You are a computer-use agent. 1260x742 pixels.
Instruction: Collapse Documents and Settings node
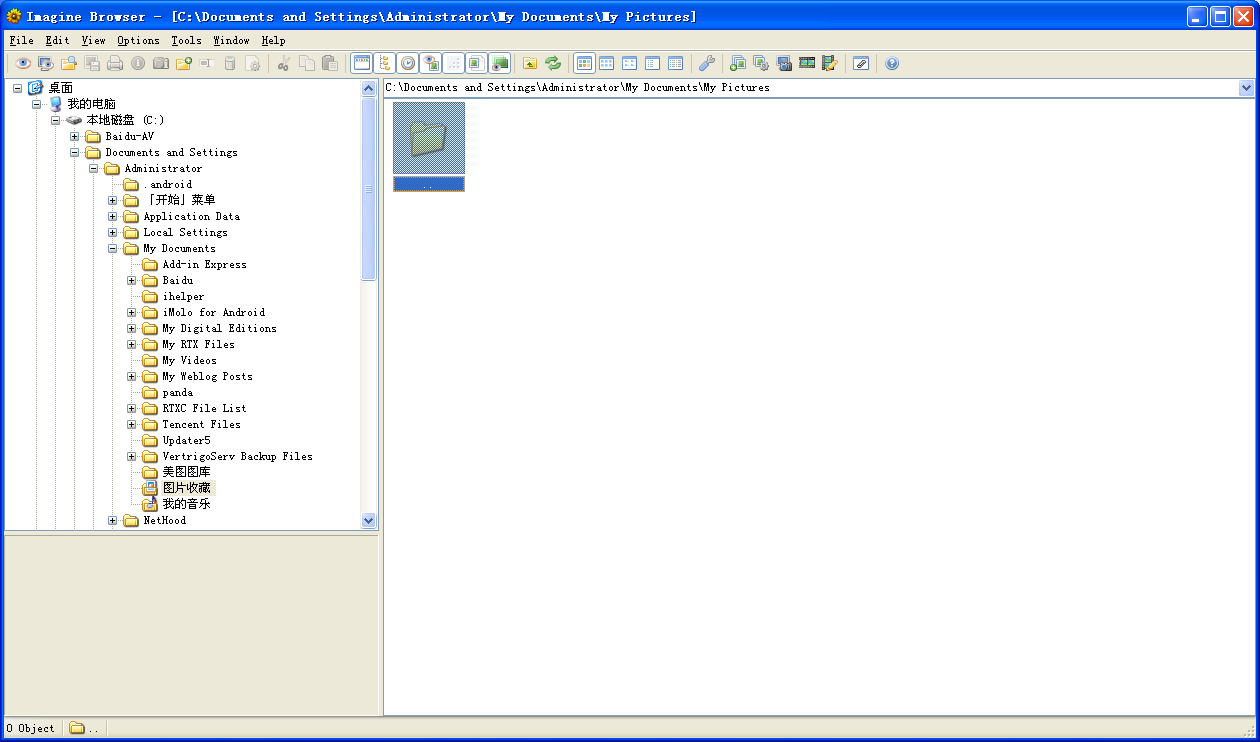coord(75,153)
